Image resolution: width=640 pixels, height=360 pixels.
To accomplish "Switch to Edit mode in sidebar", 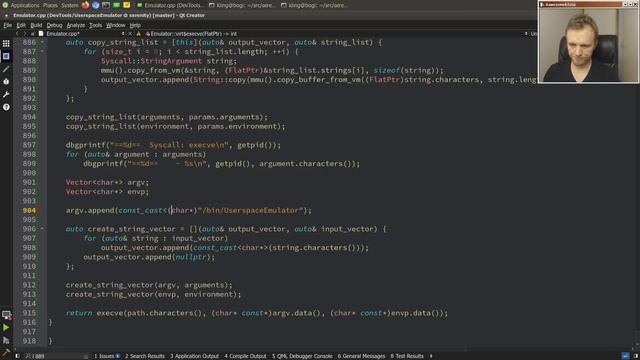I will (x=6, y=56).
